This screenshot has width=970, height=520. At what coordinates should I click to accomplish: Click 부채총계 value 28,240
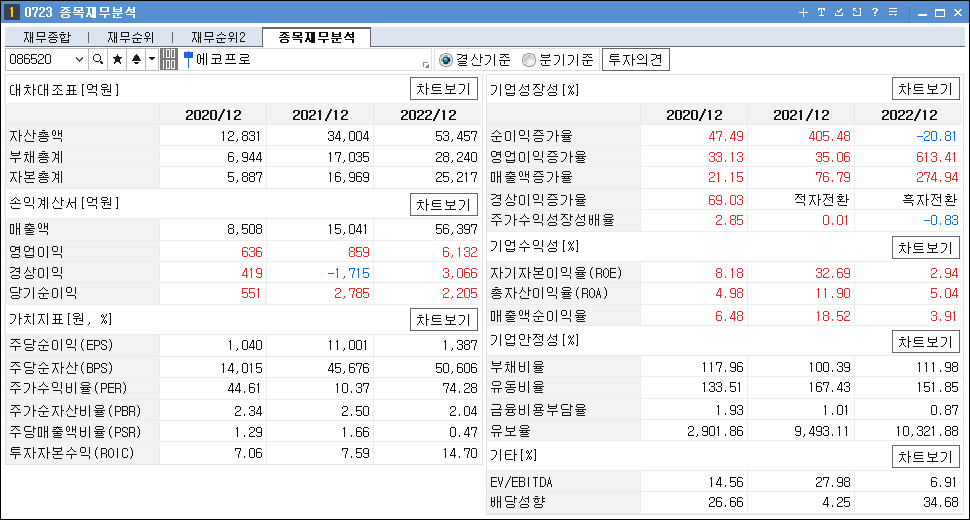tap(456, 157)
